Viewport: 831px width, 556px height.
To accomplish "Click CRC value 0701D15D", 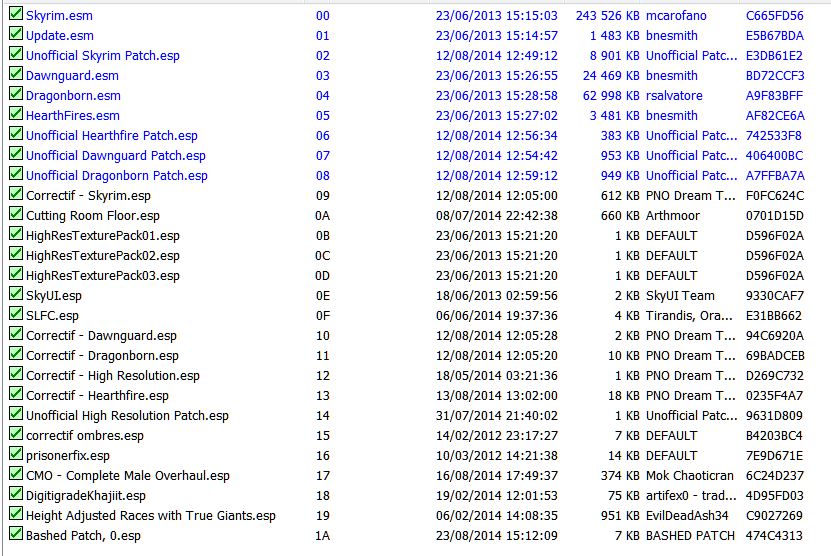I will pos(775,216).
